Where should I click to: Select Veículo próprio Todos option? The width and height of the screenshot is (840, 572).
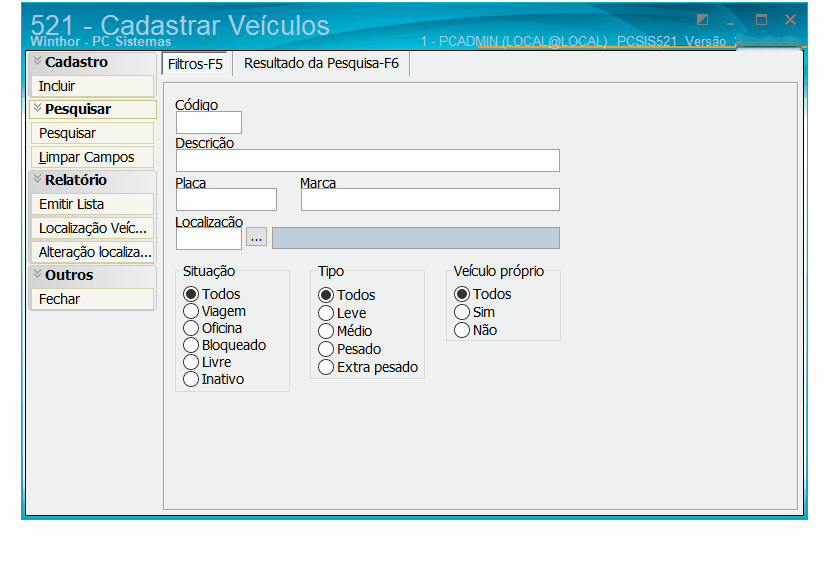(462, 294)
